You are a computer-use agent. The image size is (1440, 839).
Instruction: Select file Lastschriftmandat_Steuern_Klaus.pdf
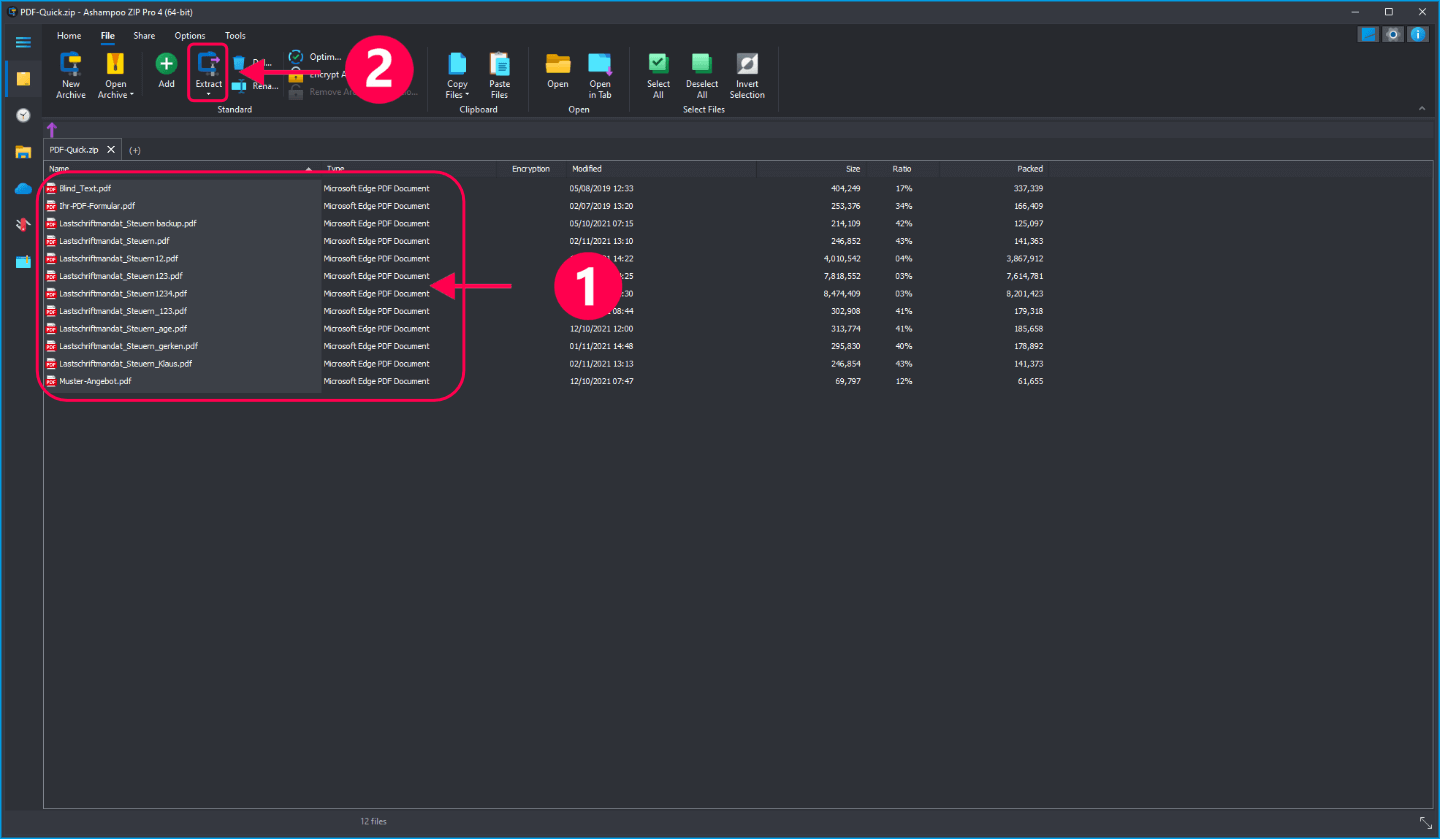click(x=126, y=363)
